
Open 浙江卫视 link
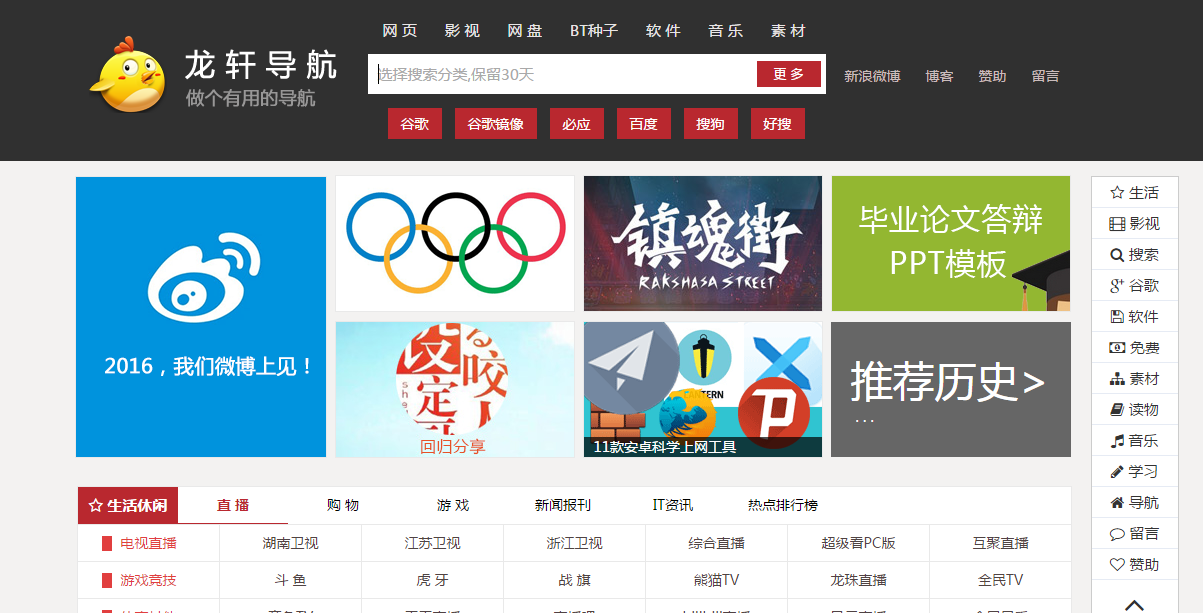pyautogui.click(x=575, y=543)
